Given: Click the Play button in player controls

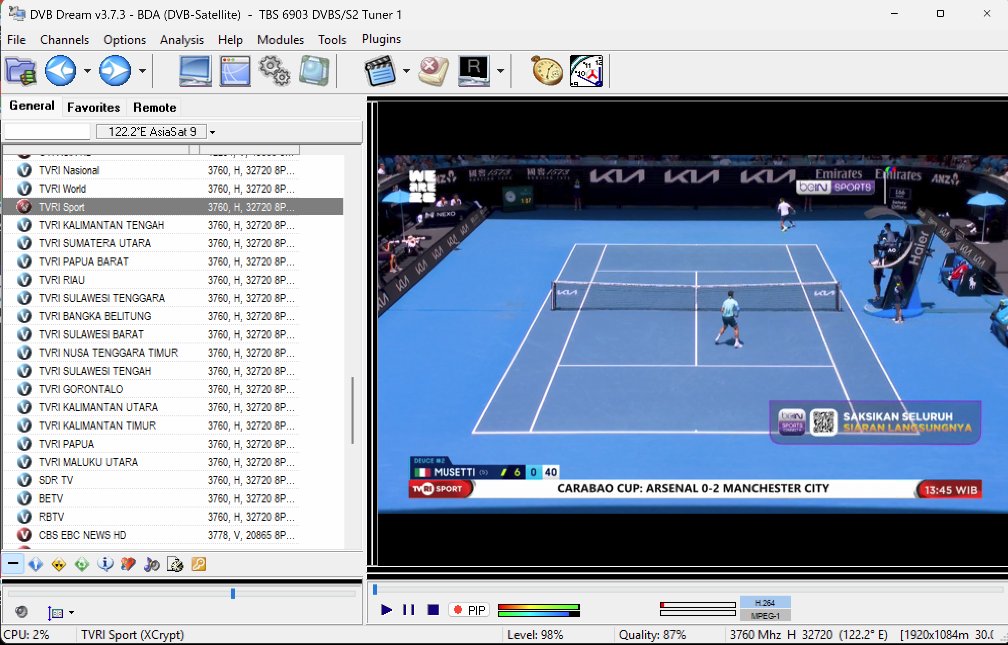Looking at the screenshot, I should point(386,610).
